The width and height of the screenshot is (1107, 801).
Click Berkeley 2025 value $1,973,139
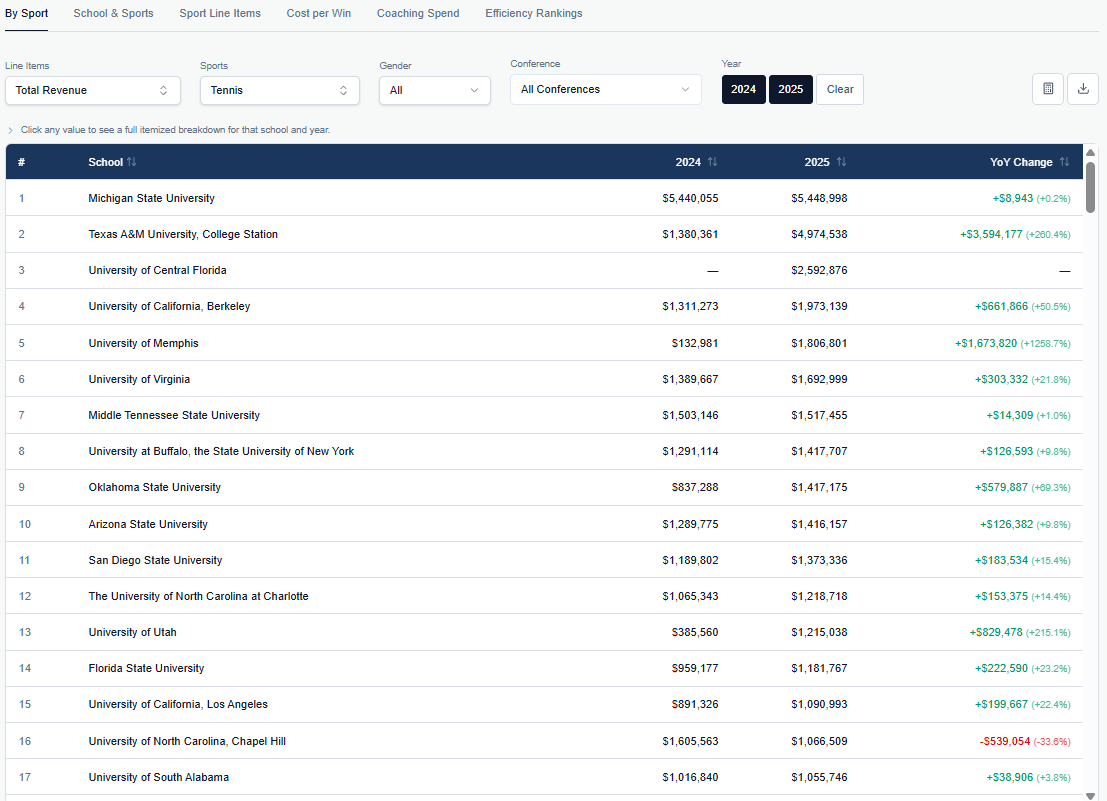tap(819, 306)
